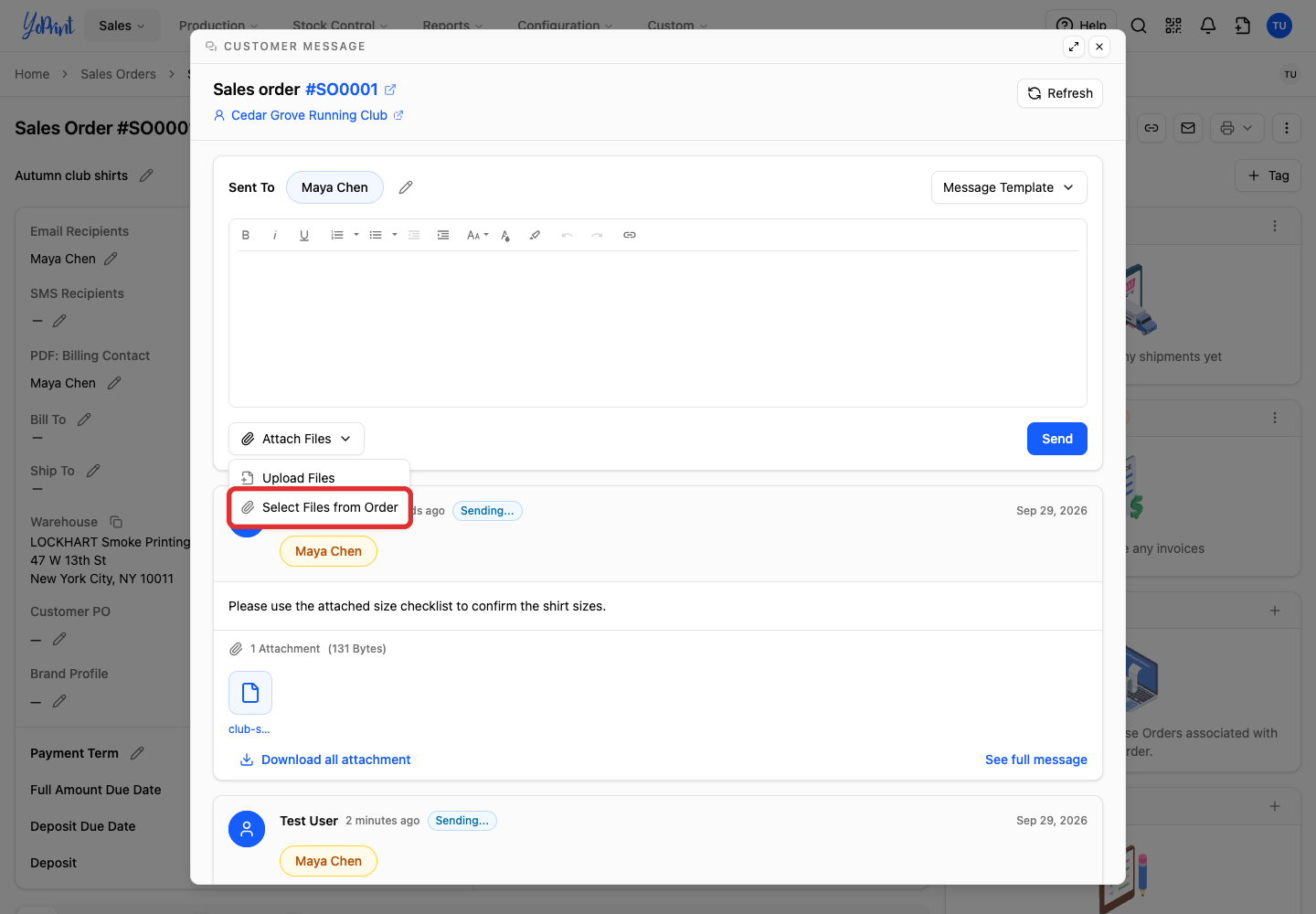Redo the last edit in editor
1316x914 pixels.
point(597,235)
